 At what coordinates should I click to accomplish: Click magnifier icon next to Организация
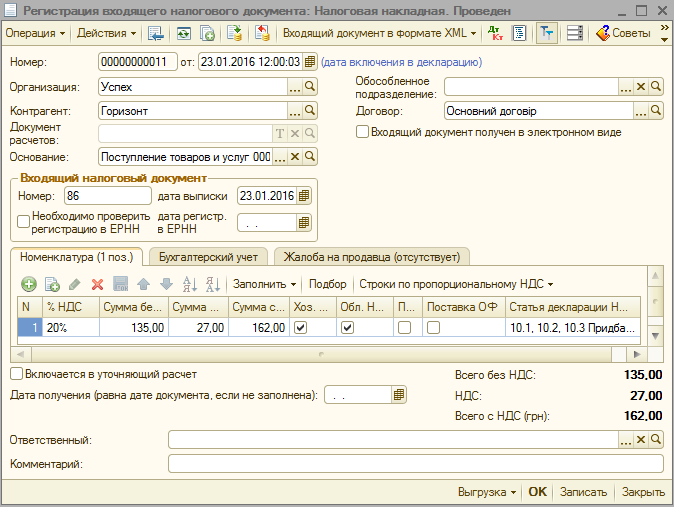point(310,86)
